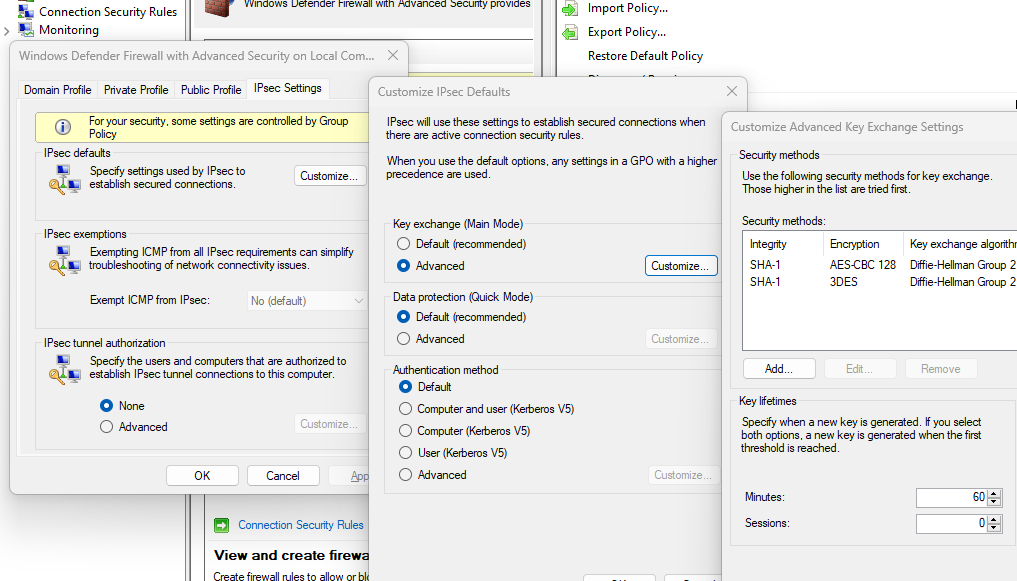The height and width of the screenshot is (581, 1017).
Task: Click the Connection Security Rules tree icon
Action: 26,11
